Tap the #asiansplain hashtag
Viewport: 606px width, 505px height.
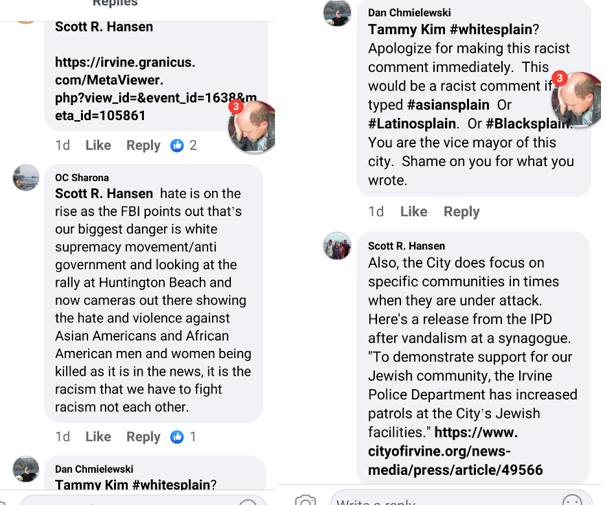448,105
